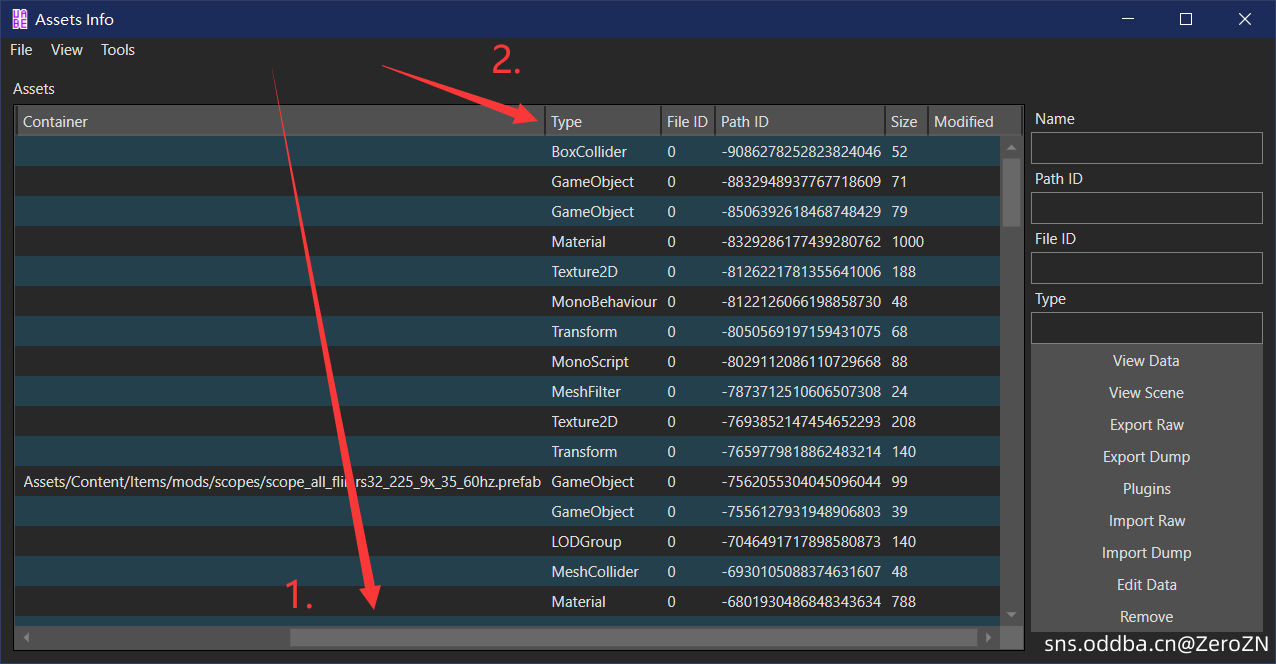Open the File menu
The width and height of the screenshot is (1276, 664).
point(21,50)
